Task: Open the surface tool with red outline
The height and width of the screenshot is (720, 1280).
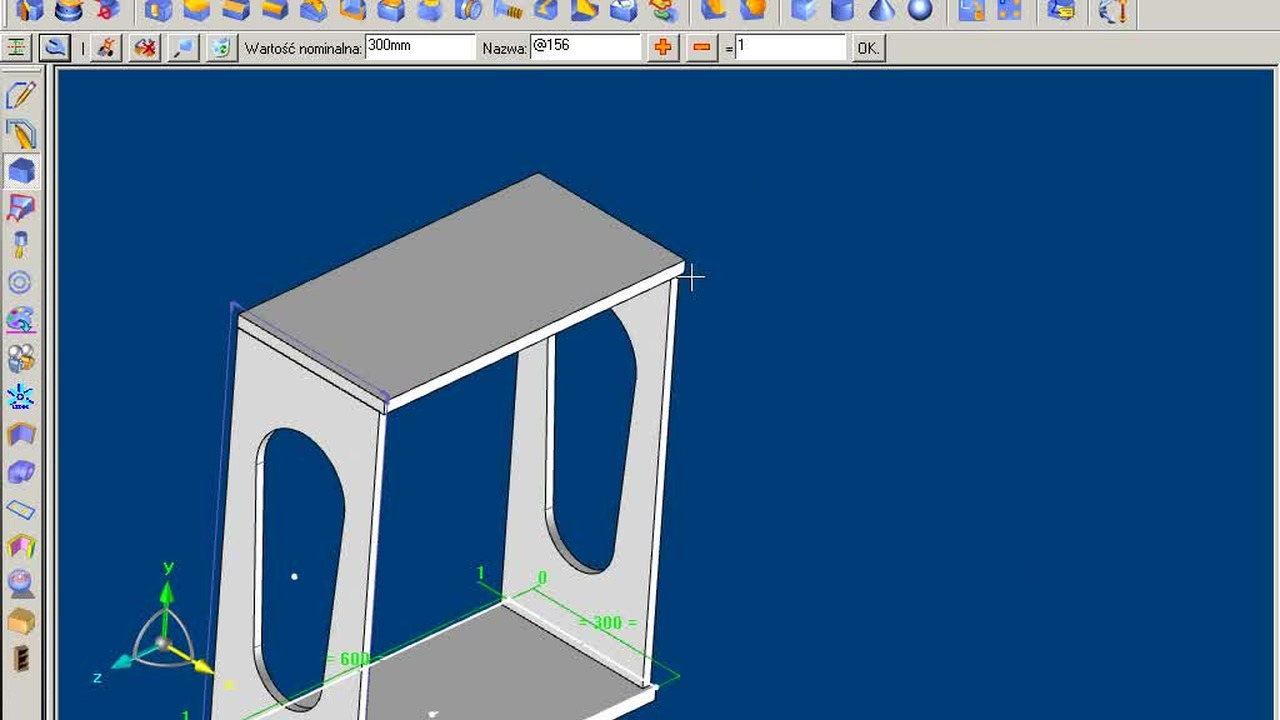Action: pyautogui.click(x=21, y=208)
